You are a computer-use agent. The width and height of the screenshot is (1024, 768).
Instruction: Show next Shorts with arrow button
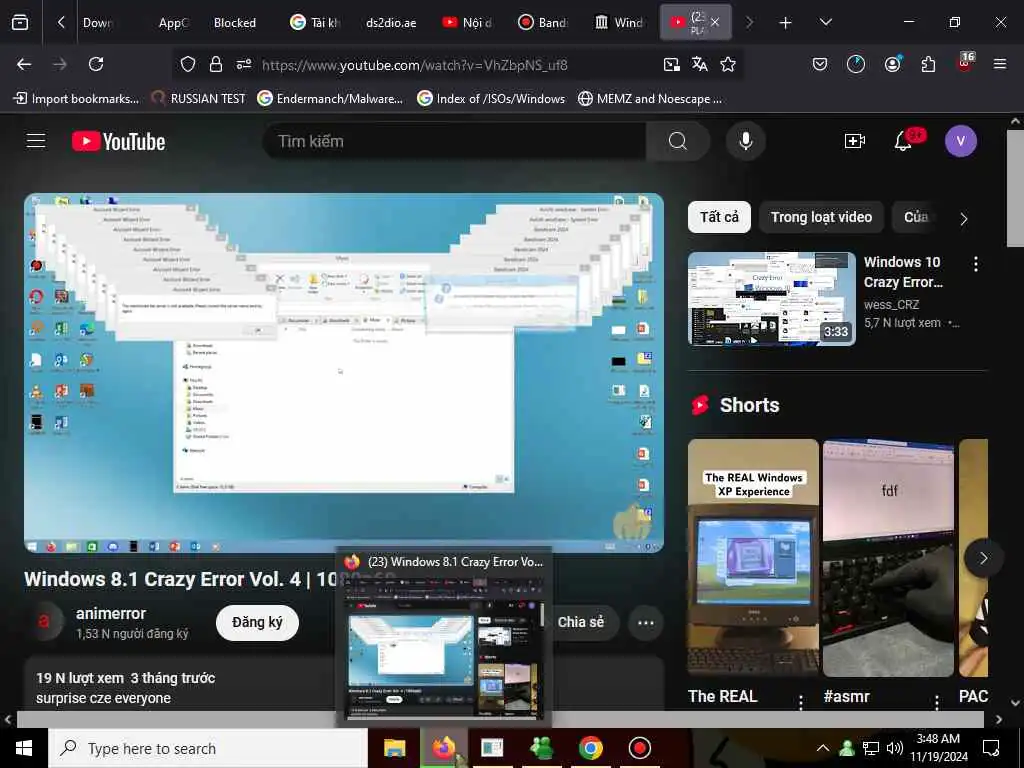point(983,557)
